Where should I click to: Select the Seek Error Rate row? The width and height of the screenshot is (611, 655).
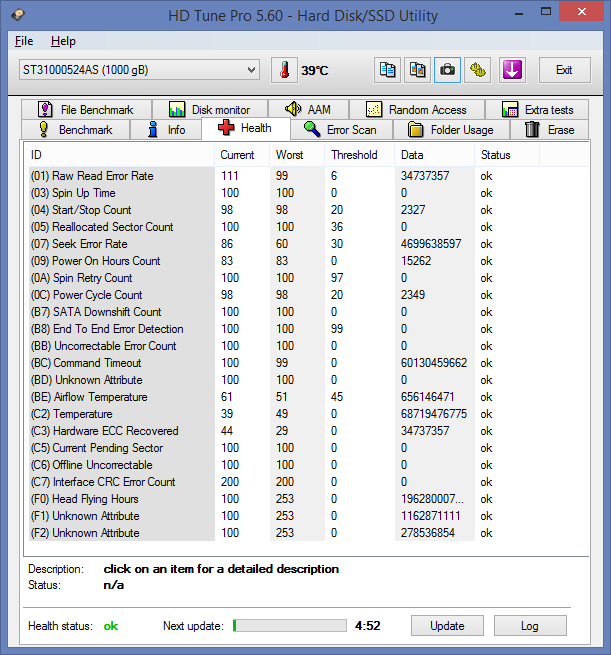pos(284,244)
